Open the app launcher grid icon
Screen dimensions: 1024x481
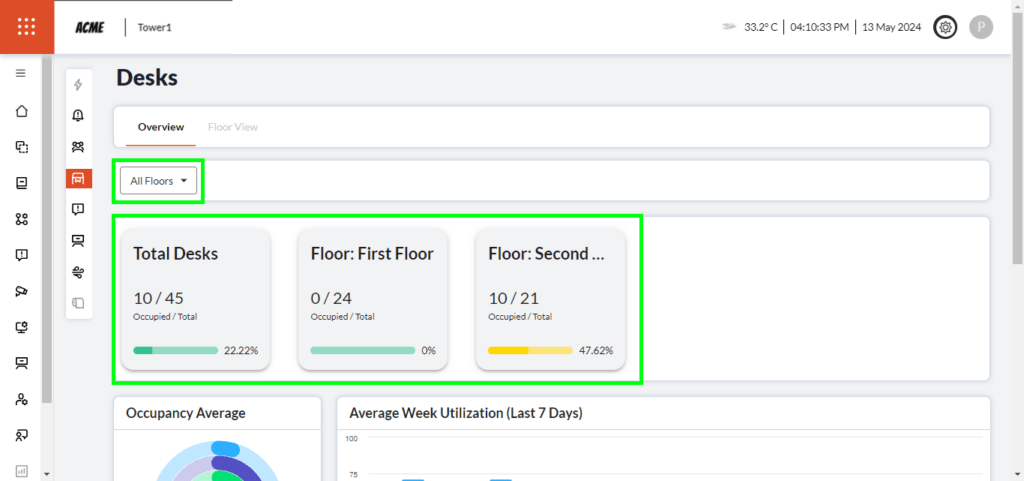(27, 27)
